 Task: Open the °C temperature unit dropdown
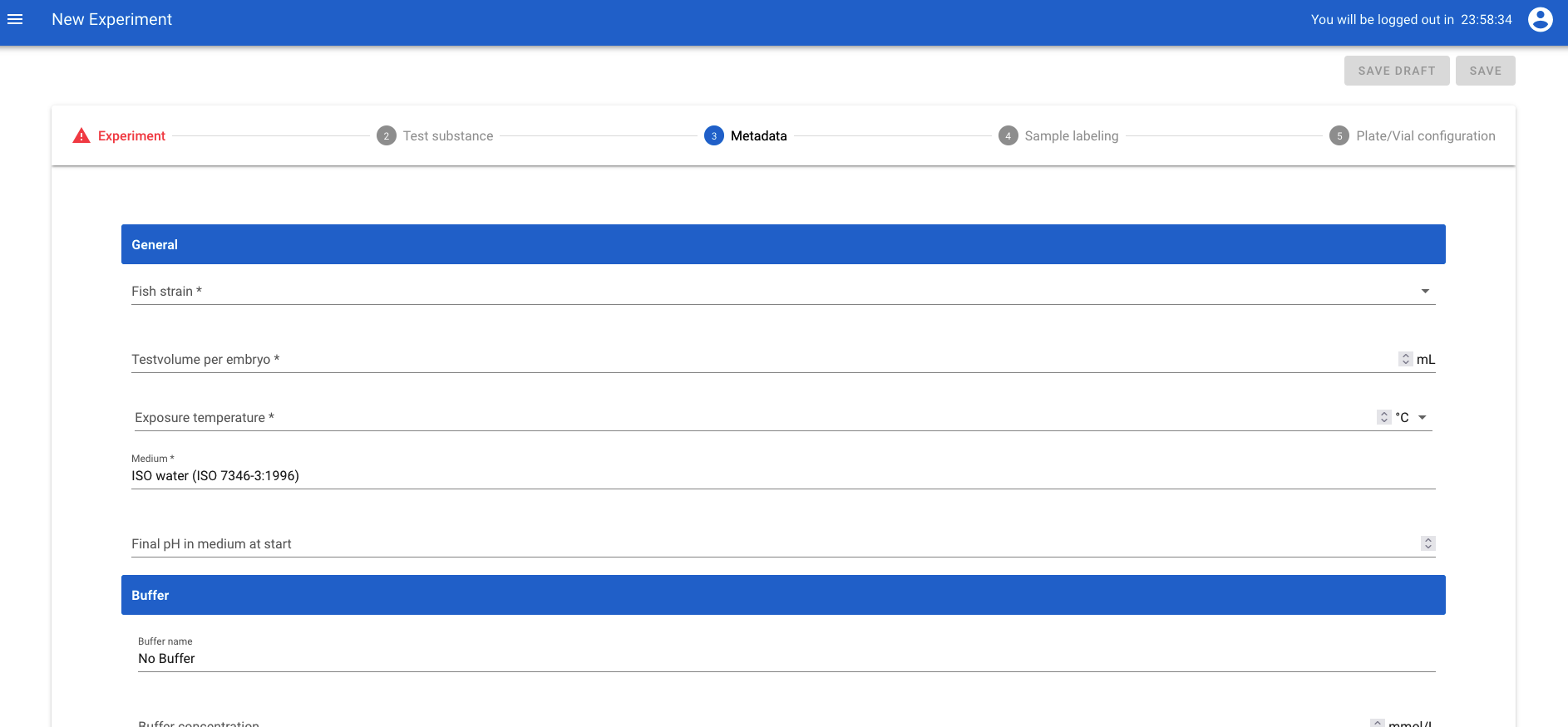click(x=1422, y=417)
